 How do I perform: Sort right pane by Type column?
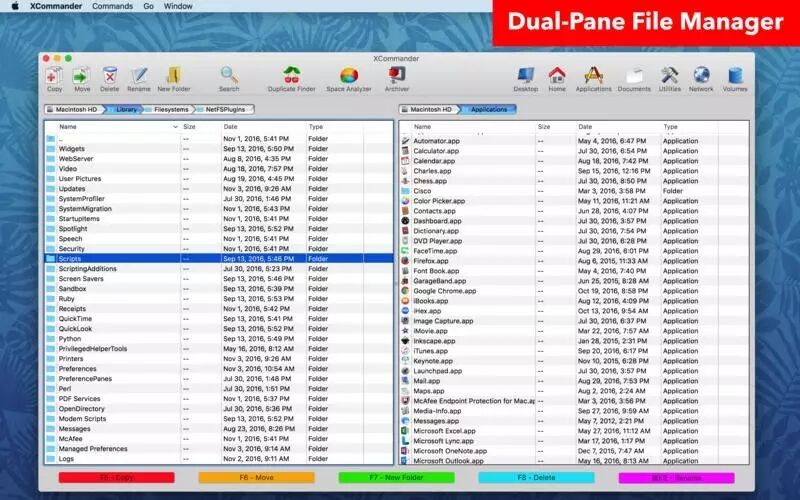pos(690,127)
